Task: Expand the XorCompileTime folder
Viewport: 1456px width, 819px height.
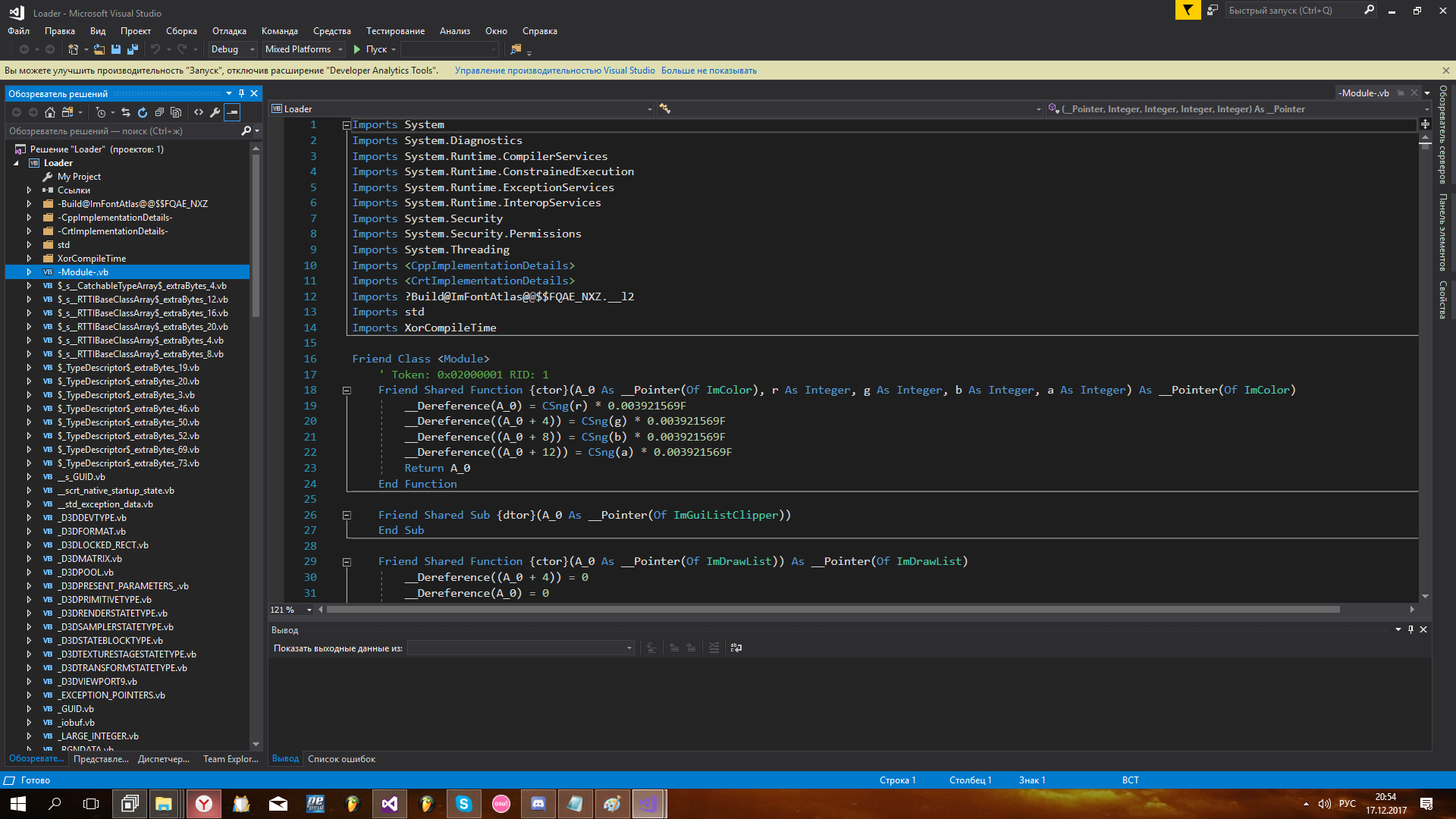Action: [x=29, y=259]
